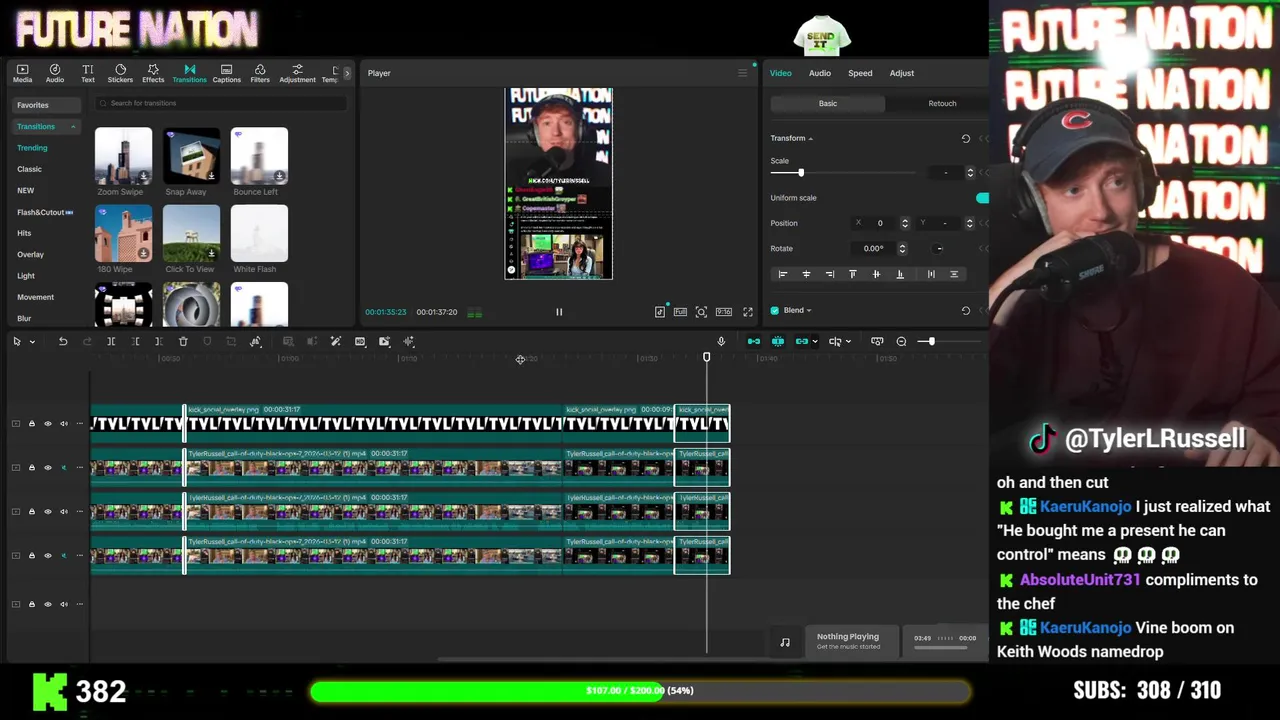The height and width of the screenshot is (720, 1280).
Task: Toggle the main track magnet
Action: click(754, 342)
